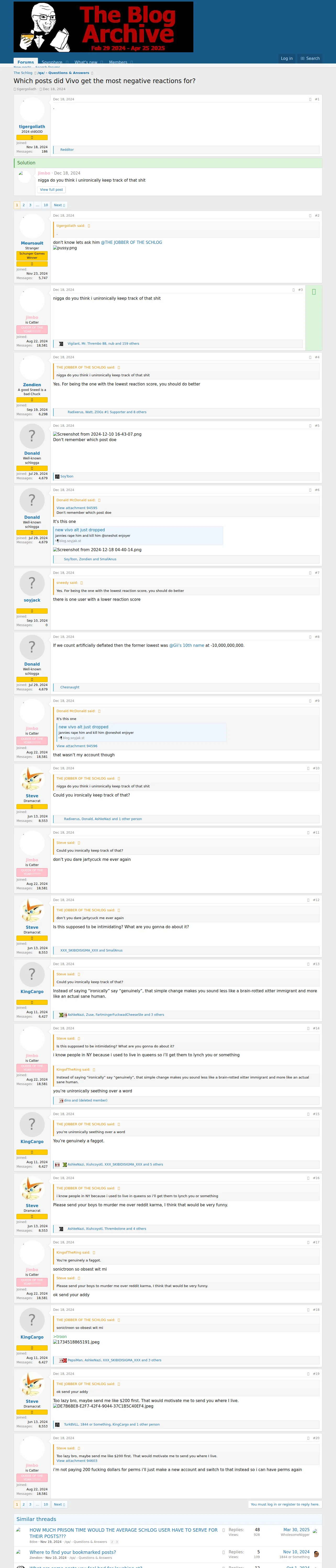The width and height of the screenshot is (336, 1568).
Task: Go to page 10 in top pagination
Action: coord(46,205)
